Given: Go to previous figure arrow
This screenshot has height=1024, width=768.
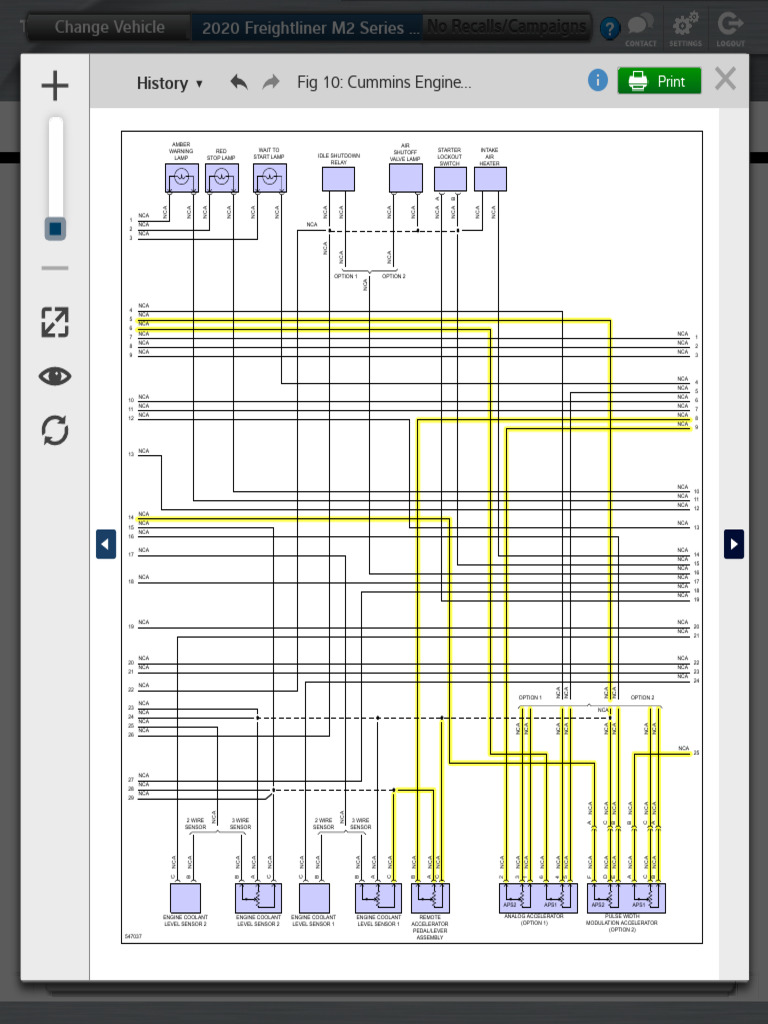Looking at the screenshot, I should (x=106, y=544).
